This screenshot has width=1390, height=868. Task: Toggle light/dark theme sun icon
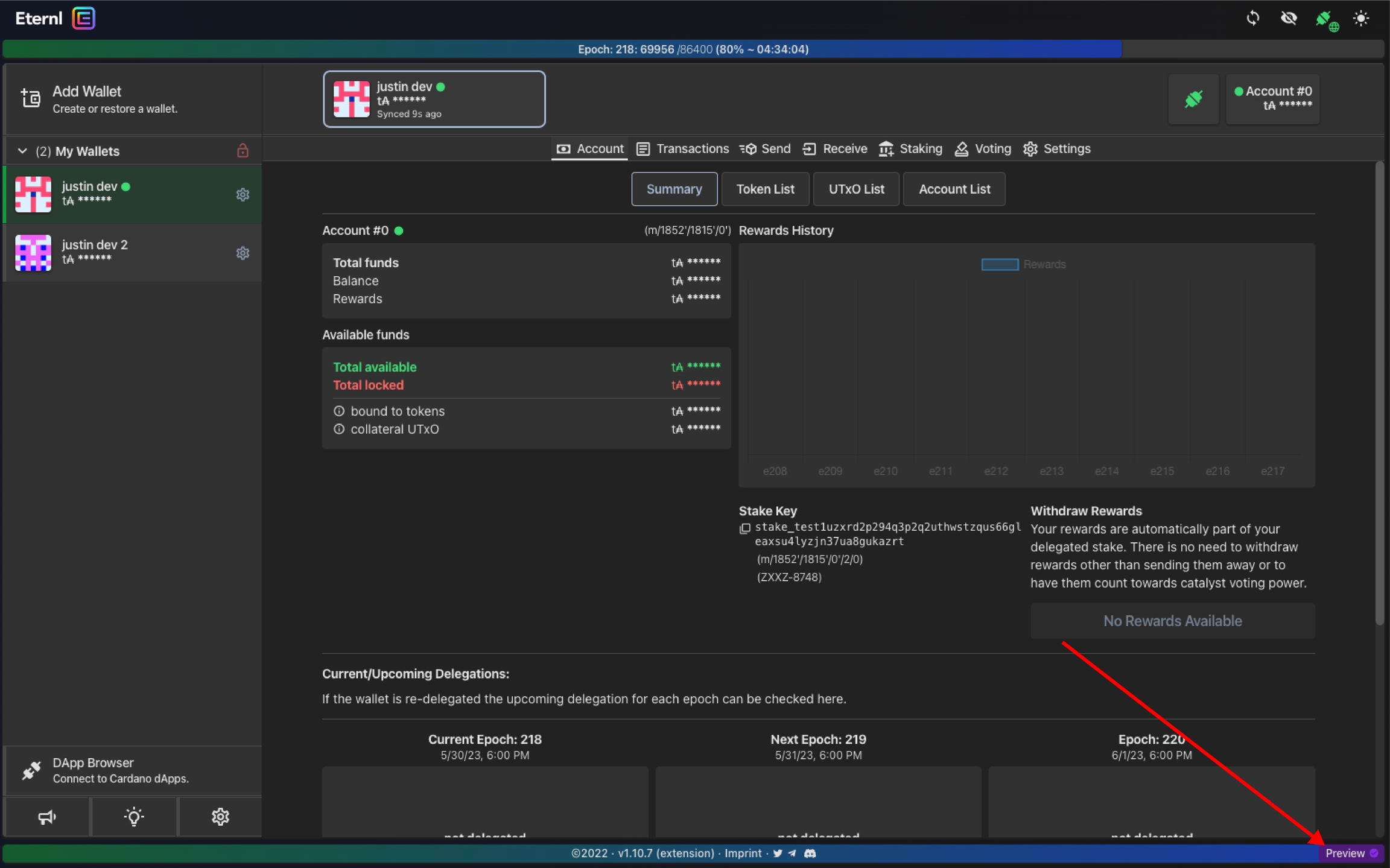pos(1361,18)
